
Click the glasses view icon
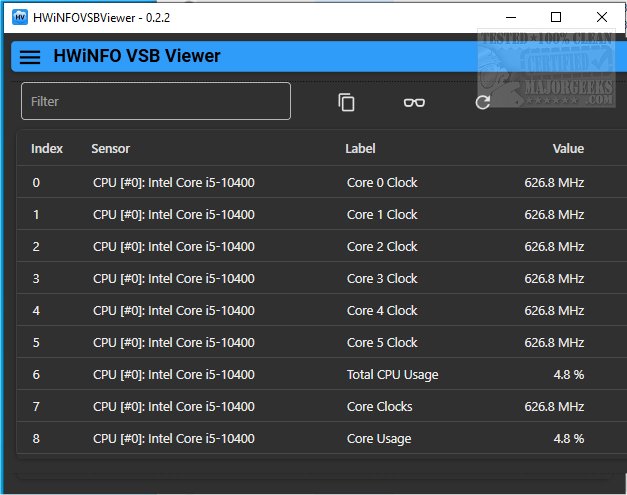point(414,103)
